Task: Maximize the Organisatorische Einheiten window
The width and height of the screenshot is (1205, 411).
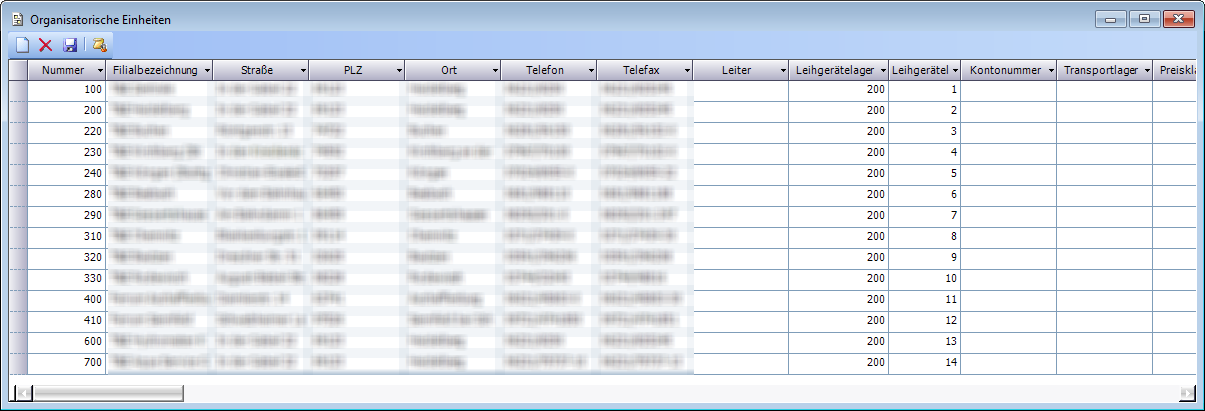Action: click(1144, 19)
